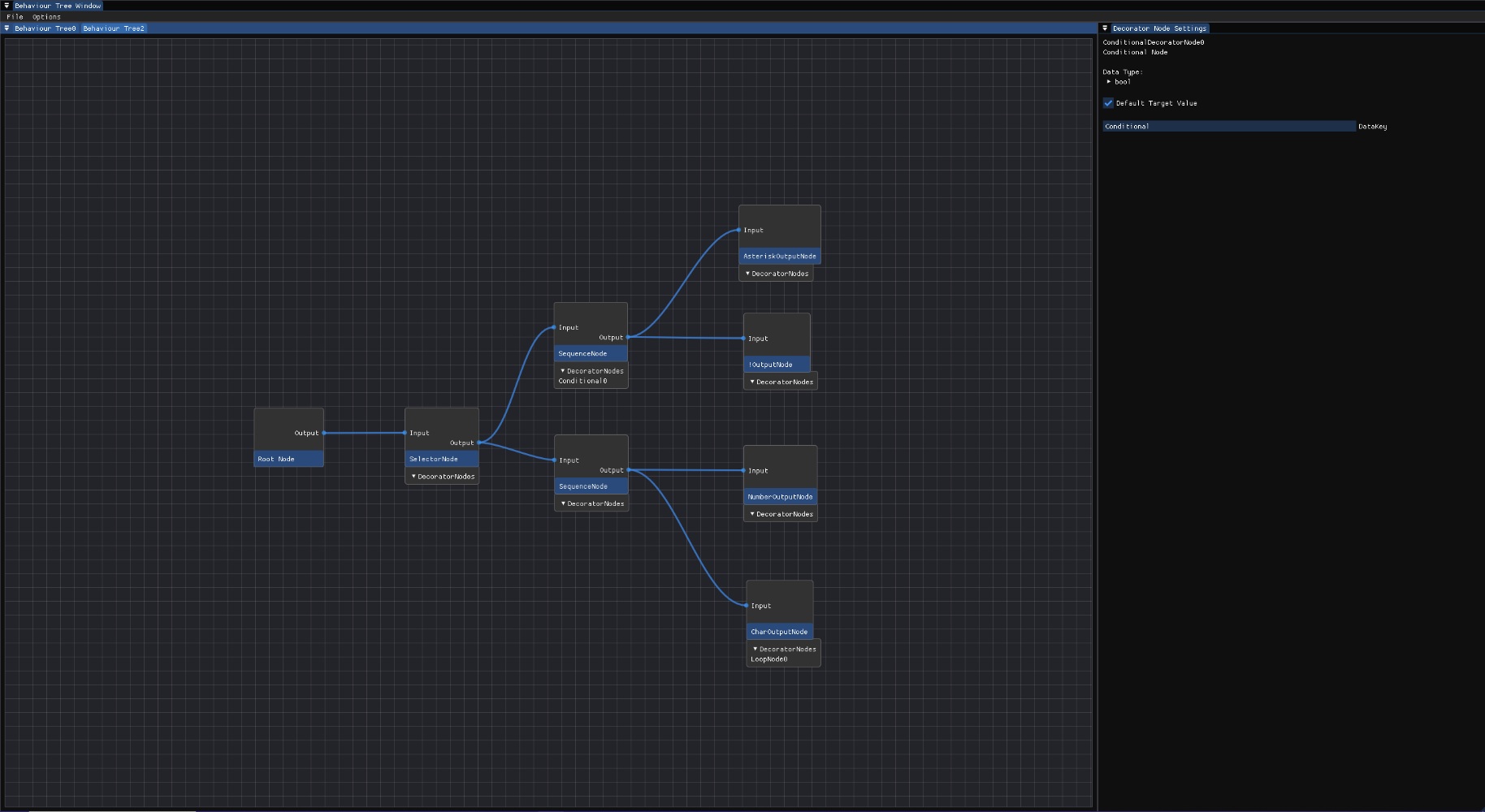The width and height of the screenshot is (1485, 812).
Task: Click the CharOutputNode input pin
Action: pyautogui.click(x=747, y=606)
